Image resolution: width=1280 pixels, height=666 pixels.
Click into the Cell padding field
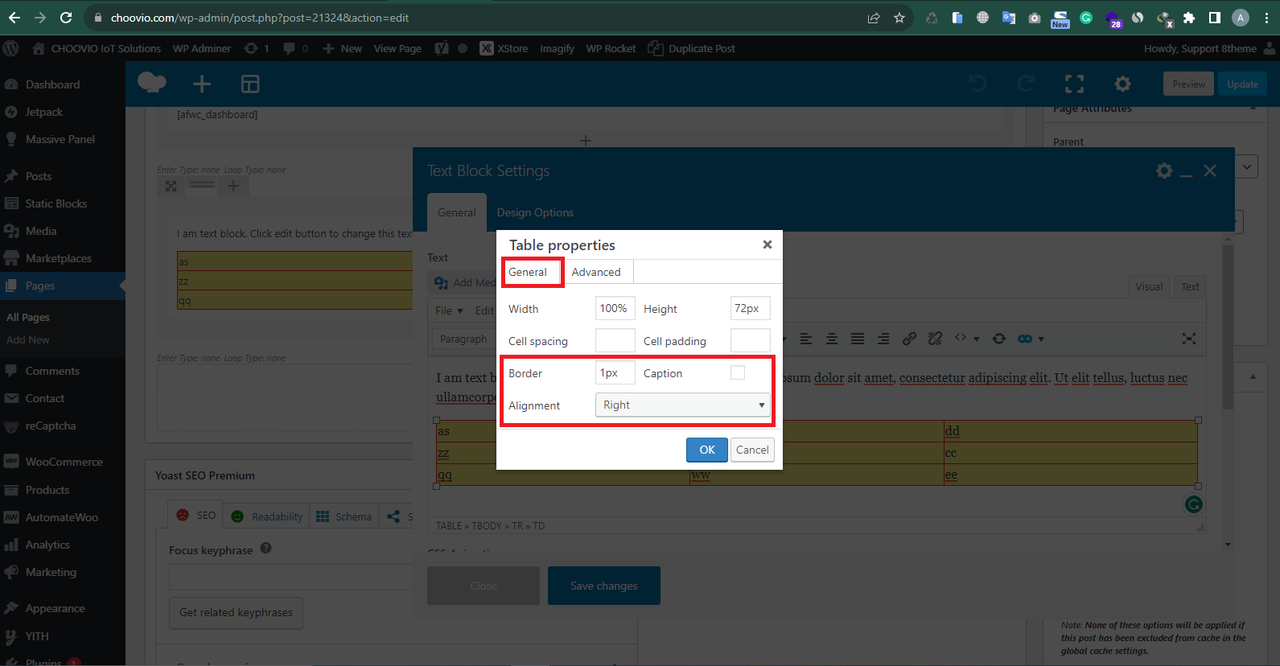point(750,341)
